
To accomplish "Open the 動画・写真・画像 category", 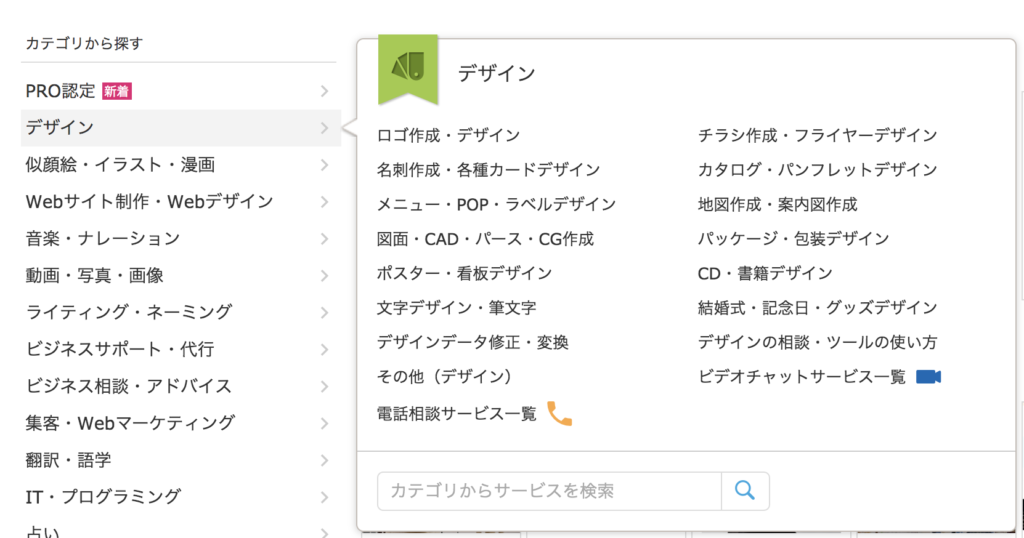I will coord(95,275).
